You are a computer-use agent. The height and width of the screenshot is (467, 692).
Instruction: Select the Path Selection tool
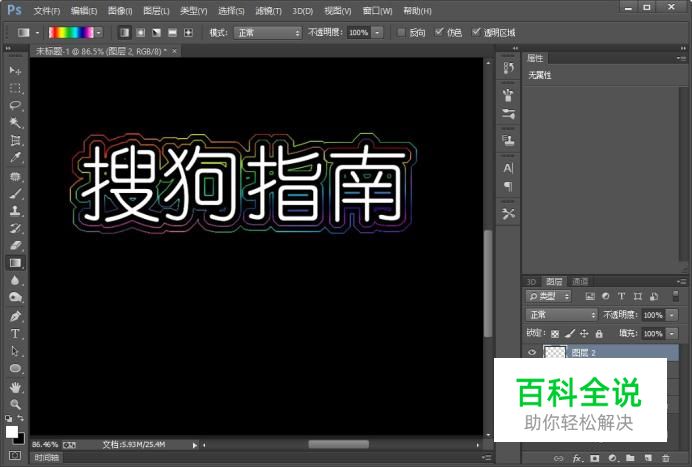[15, 351]
